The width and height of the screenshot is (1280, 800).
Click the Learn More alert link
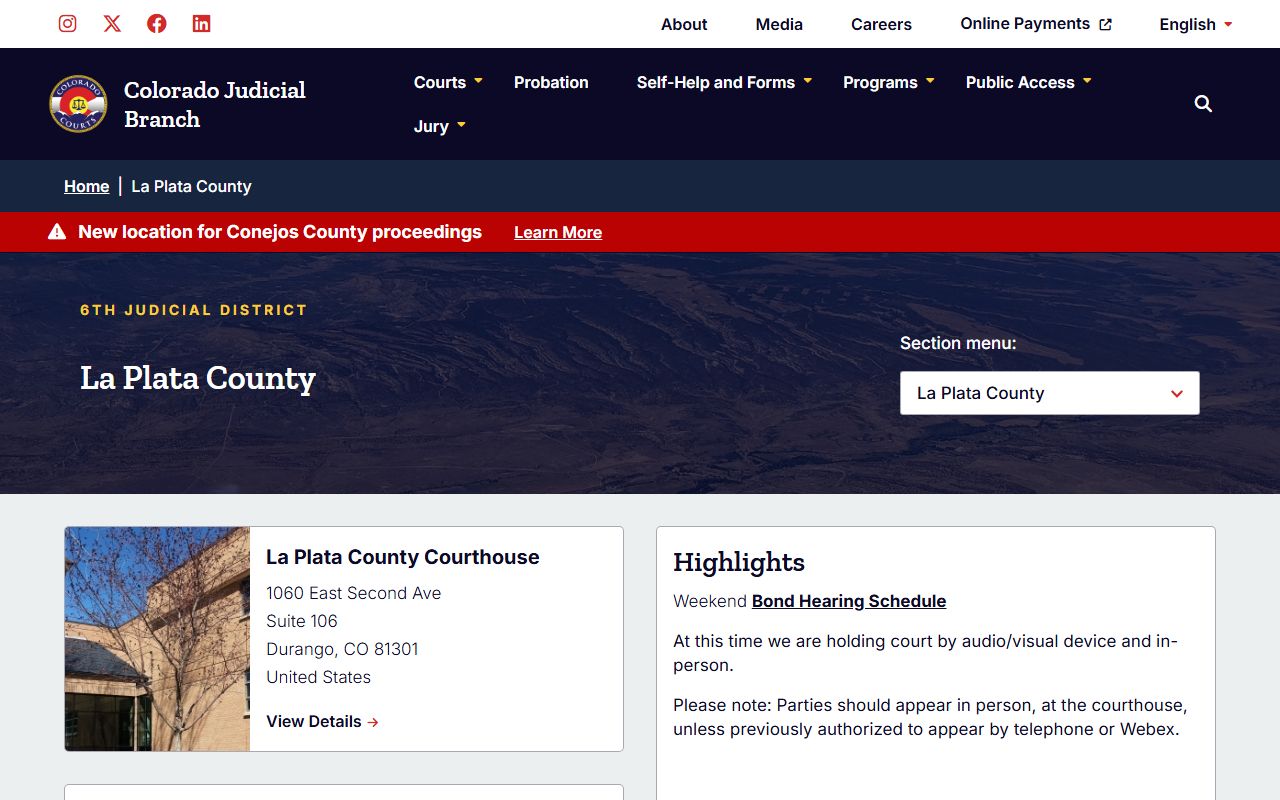[x=558, y=232]
